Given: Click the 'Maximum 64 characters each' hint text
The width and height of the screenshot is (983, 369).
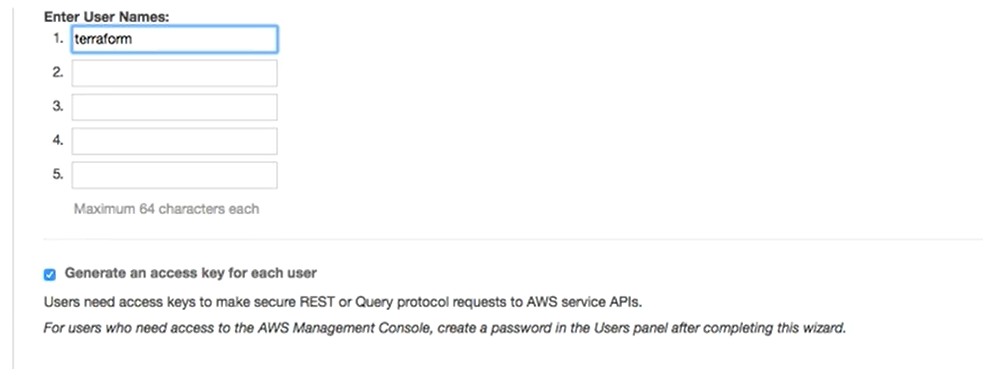Looking at the screenshot, I should pos(166,209).
